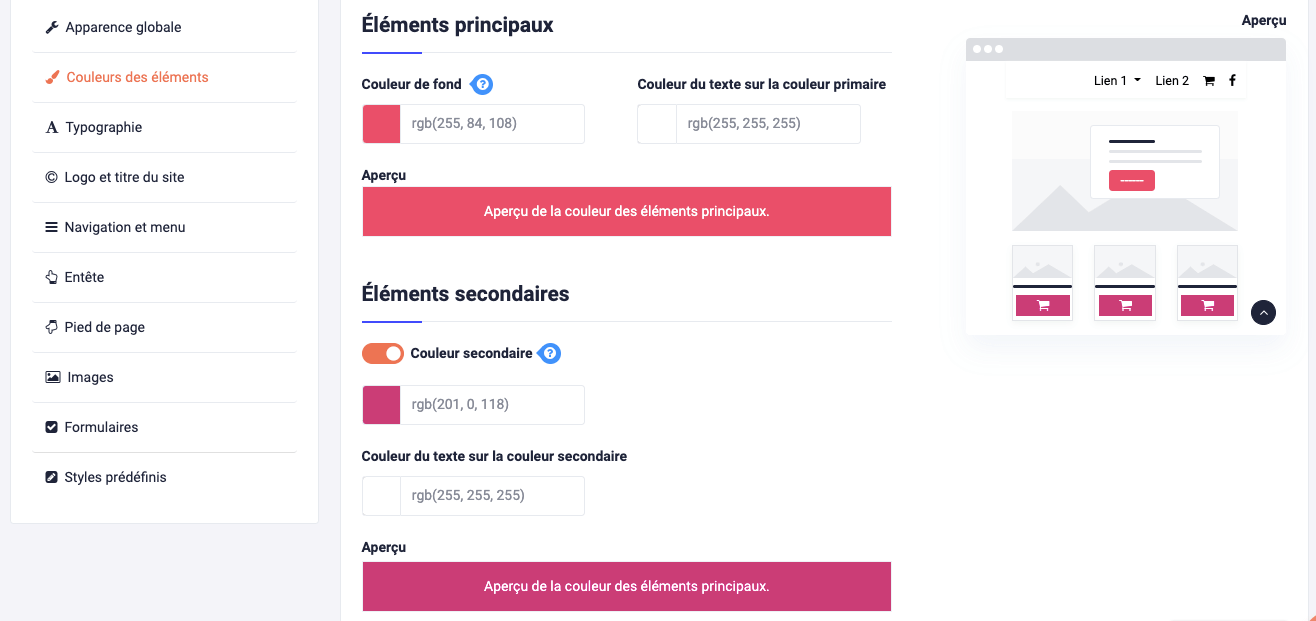Click a cart button under a product thumbnail
The height and width of the screenshot is (621, 1316).
1042,305
